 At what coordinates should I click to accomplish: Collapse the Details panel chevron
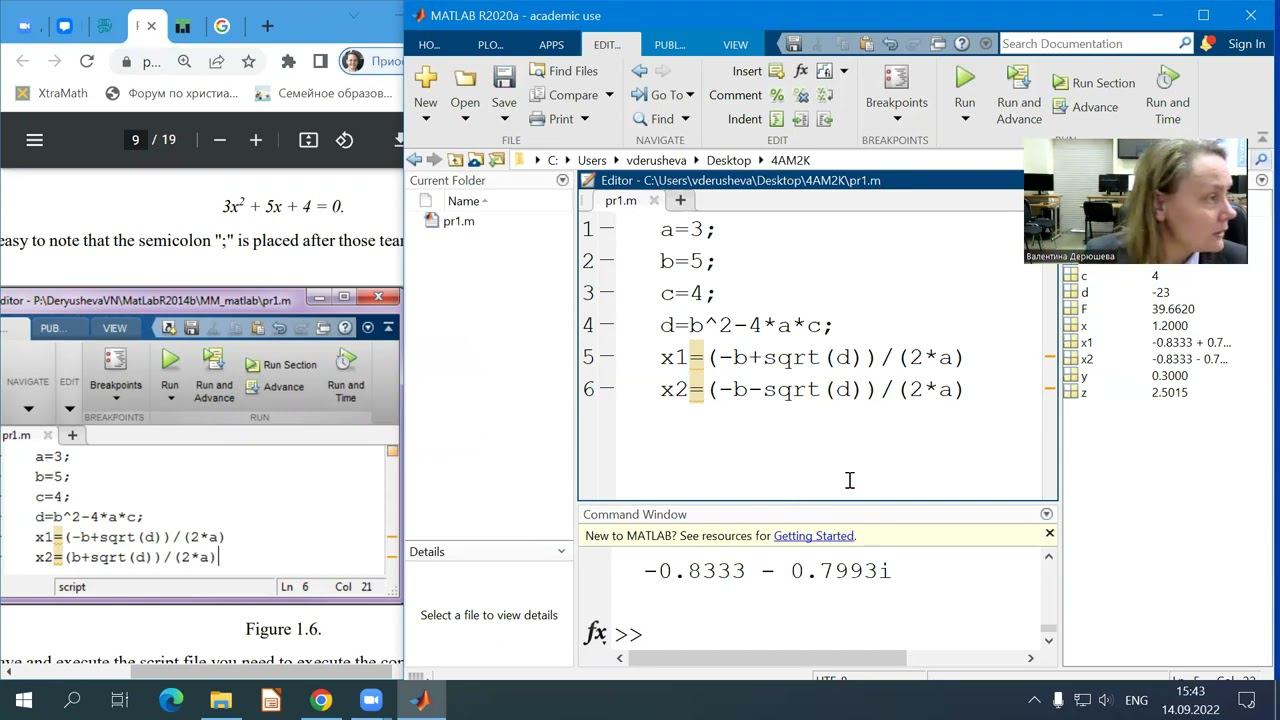(x=561, y=551)
